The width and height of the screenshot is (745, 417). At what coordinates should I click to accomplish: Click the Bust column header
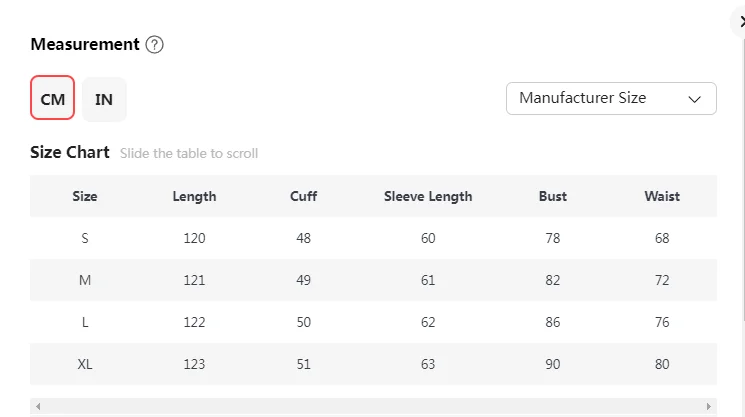(x=552, y=196)
